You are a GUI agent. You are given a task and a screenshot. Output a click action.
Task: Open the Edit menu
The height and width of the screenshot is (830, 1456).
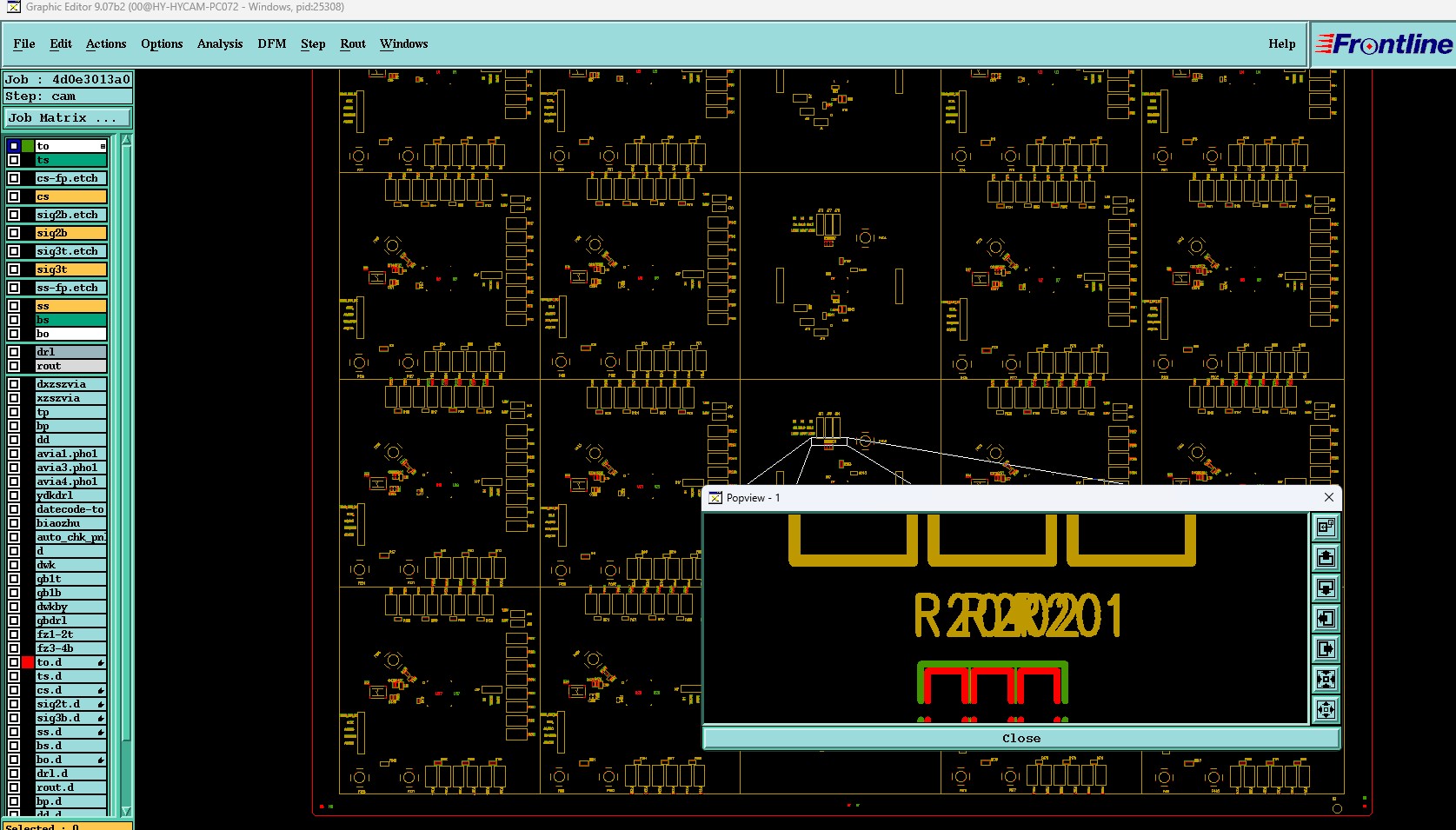coord(61,43)
